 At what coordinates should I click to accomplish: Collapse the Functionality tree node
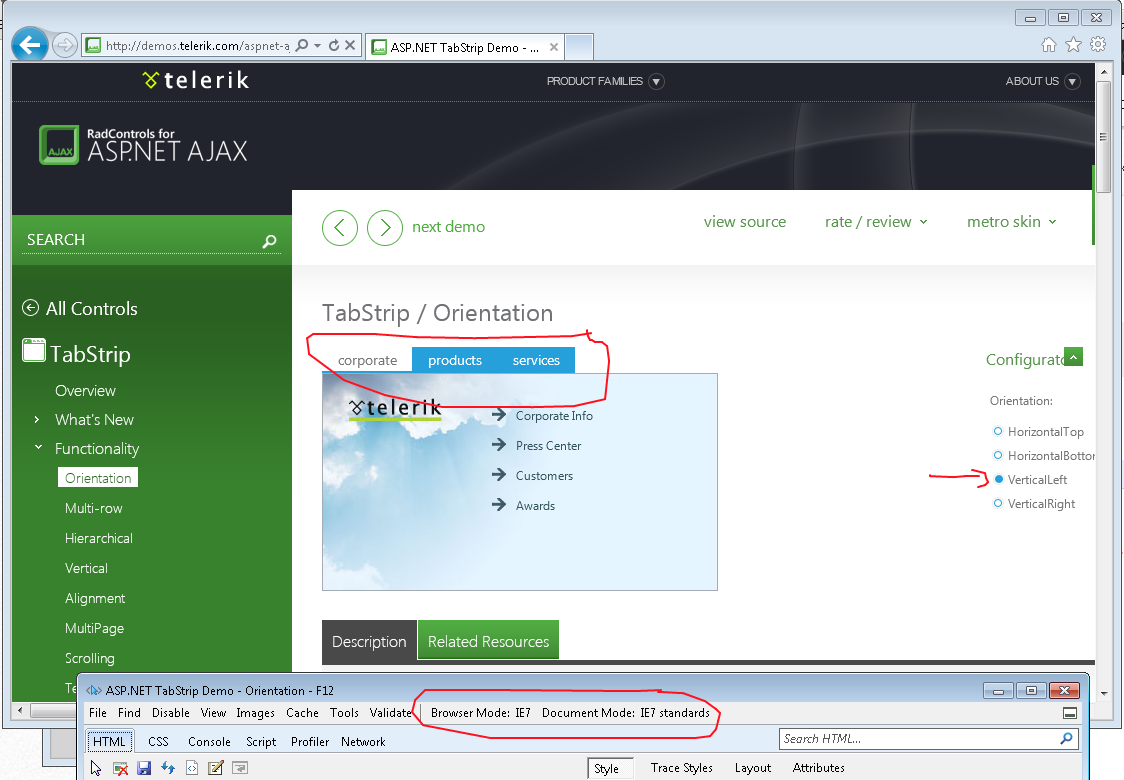(38, 447)
